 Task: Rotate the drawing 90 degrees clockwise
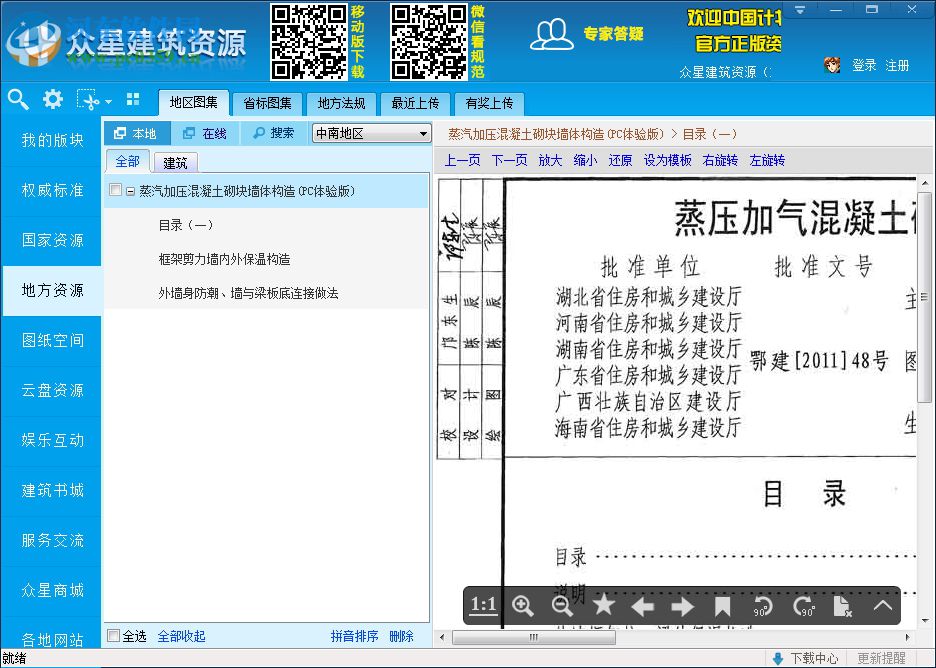point(801,605)
